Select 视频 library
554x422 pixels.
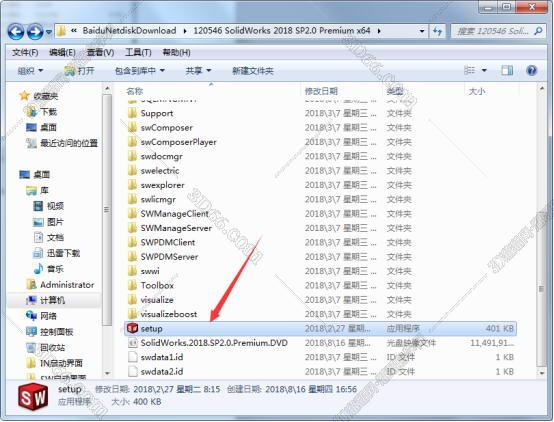(55, 206)
